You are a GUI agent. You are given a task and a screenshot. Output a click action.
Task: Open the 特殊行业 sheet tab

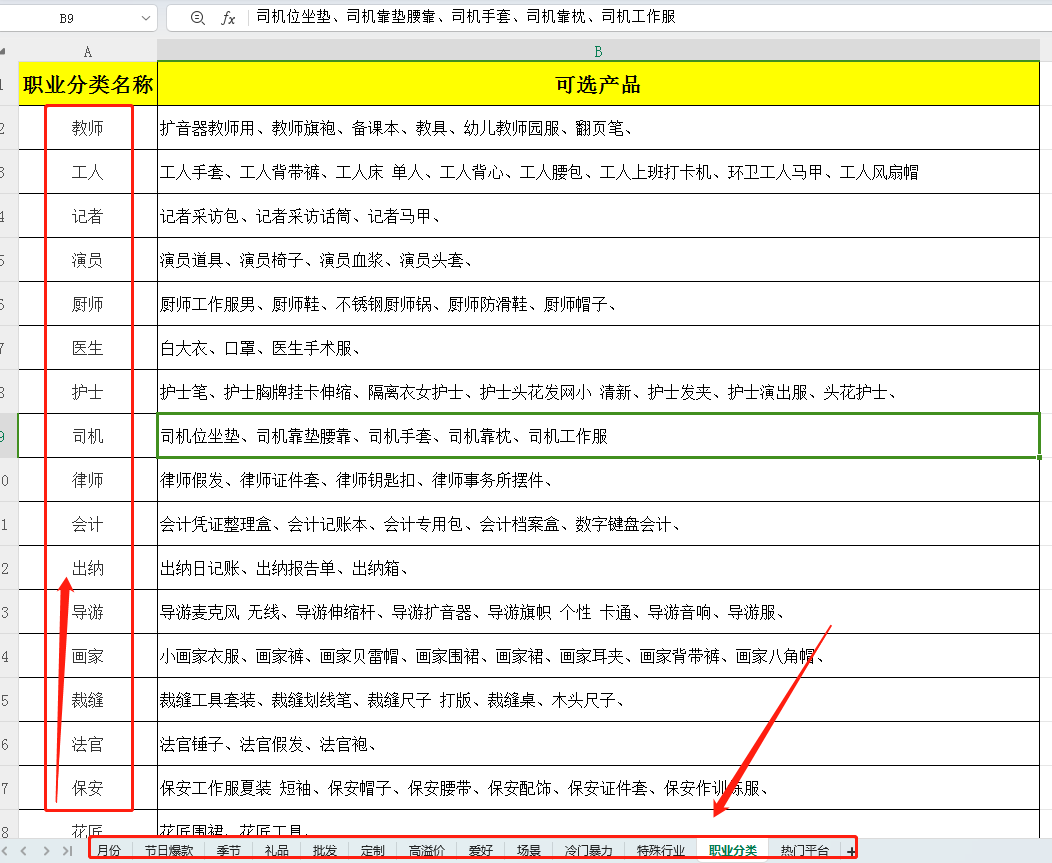[x=660, y=849]
